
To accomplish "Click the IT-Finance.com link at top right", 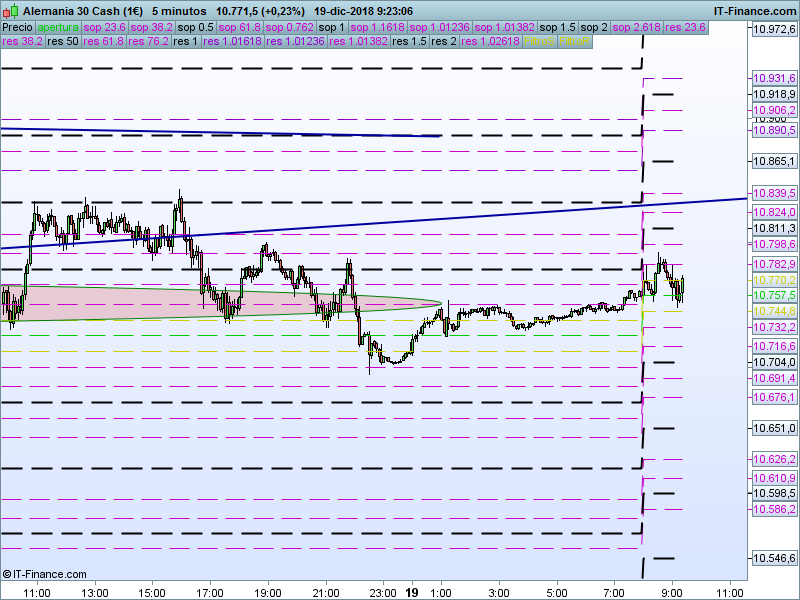I will 754,11.
